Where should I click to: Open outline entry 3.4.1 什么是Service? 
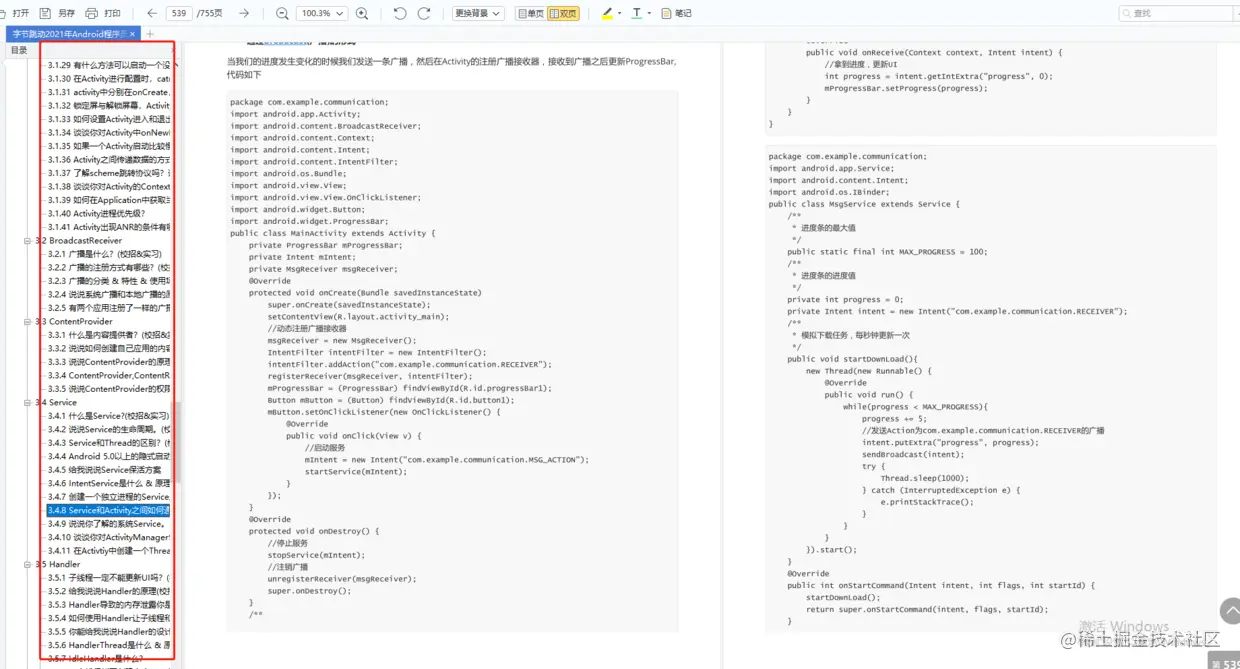tap(108, 416)
